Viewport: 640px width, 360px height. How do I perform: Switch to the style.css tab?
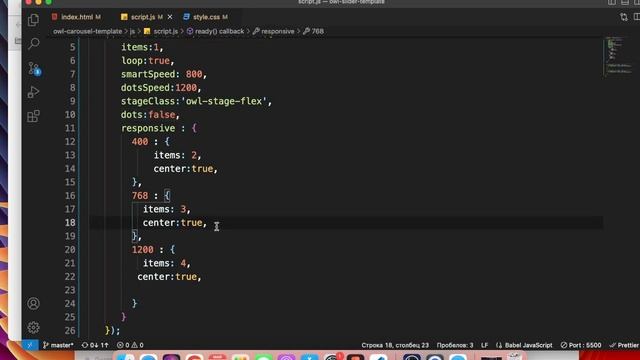point(206,17)
